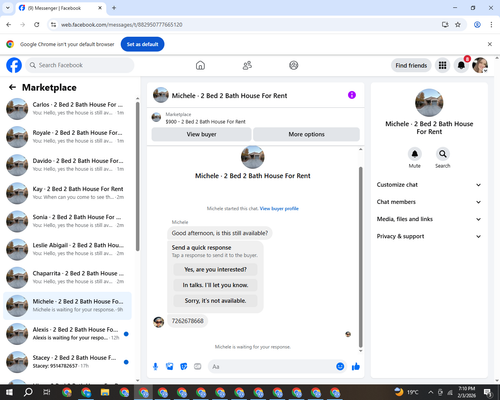
Task: Open the Friends icon in top navigation
Action: pyautogui.click(x=247, y=65)
